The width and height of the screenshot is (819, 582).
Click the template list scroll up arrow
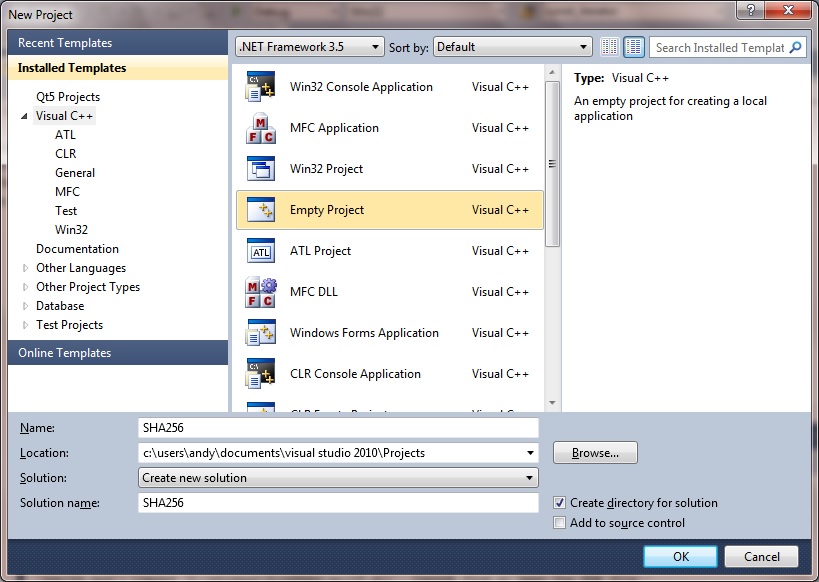[x=552, y=72]
